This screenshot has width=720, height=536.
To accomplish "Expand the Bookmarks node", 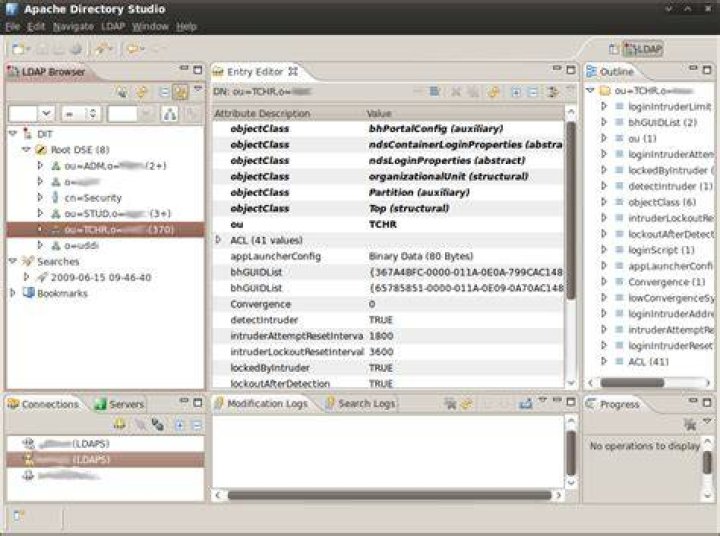I will coord(13,293).
